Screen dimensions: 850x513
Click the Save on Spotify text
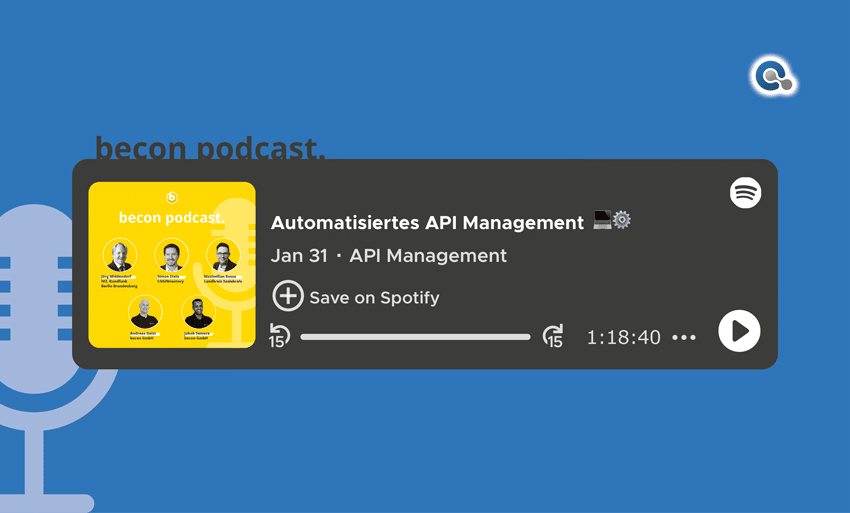pyautogui.click(x=374, y=297)
